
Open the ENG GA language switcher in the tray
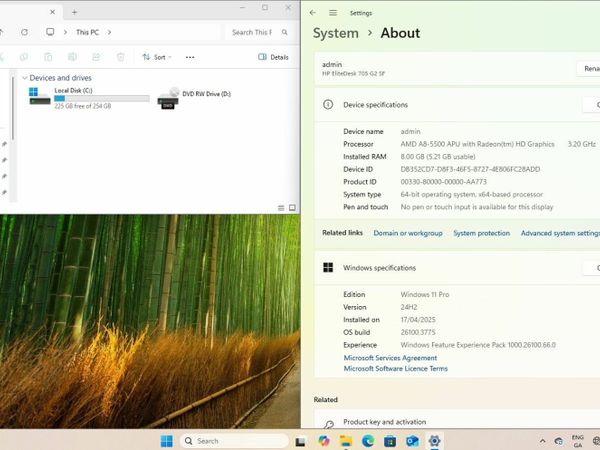(577, 441)
